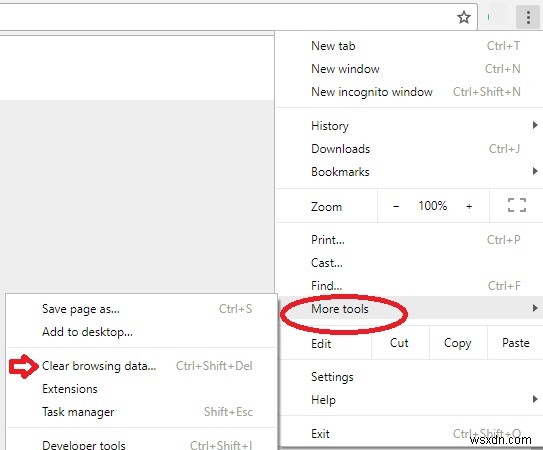Screen dimensions: 543x450
Task: Open Extensions from More tools
Action: tap(142, 389)
